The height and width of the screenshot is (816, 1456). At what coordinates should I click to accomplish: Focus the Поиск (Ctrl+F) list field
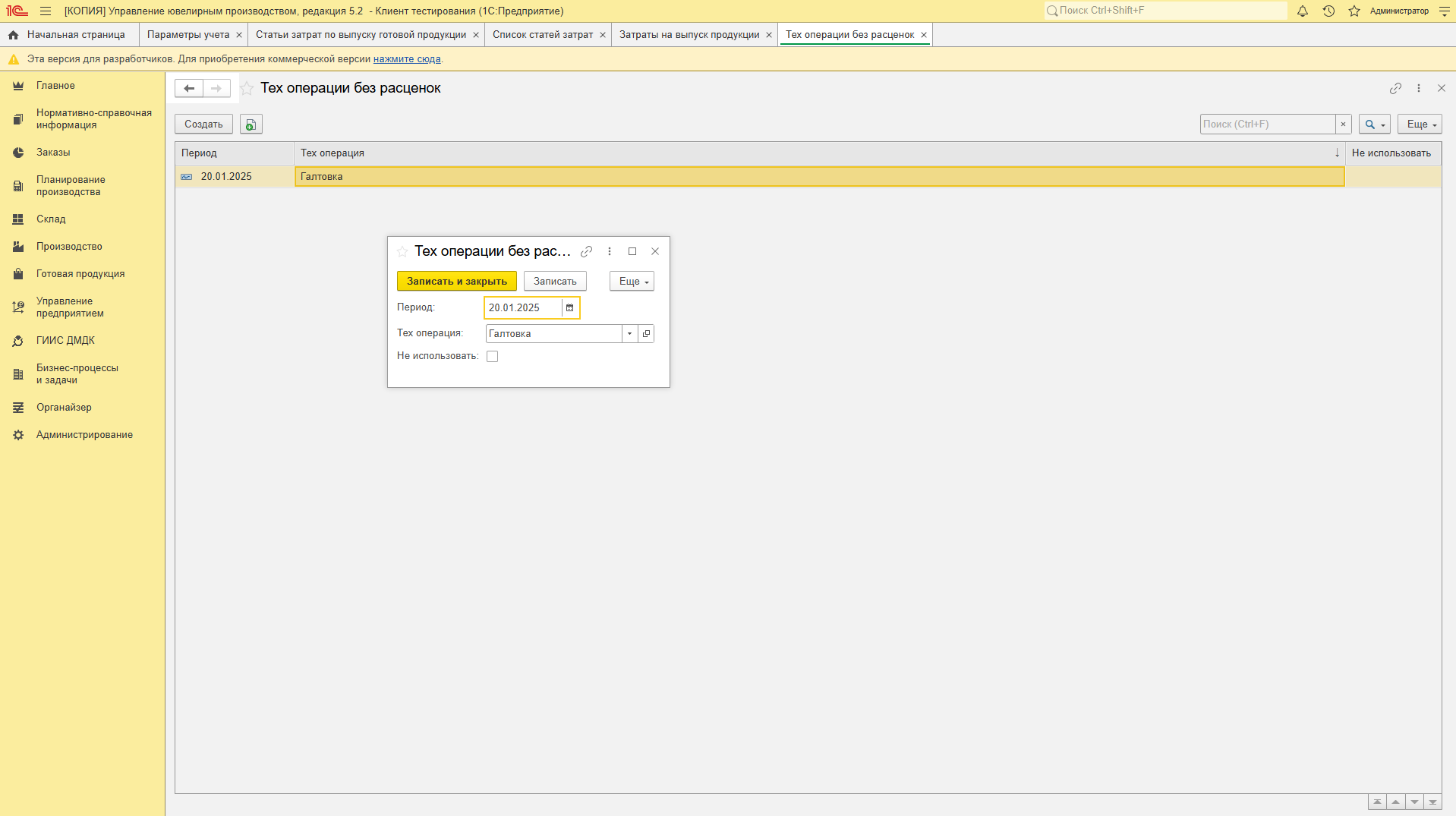point(1268,124)
